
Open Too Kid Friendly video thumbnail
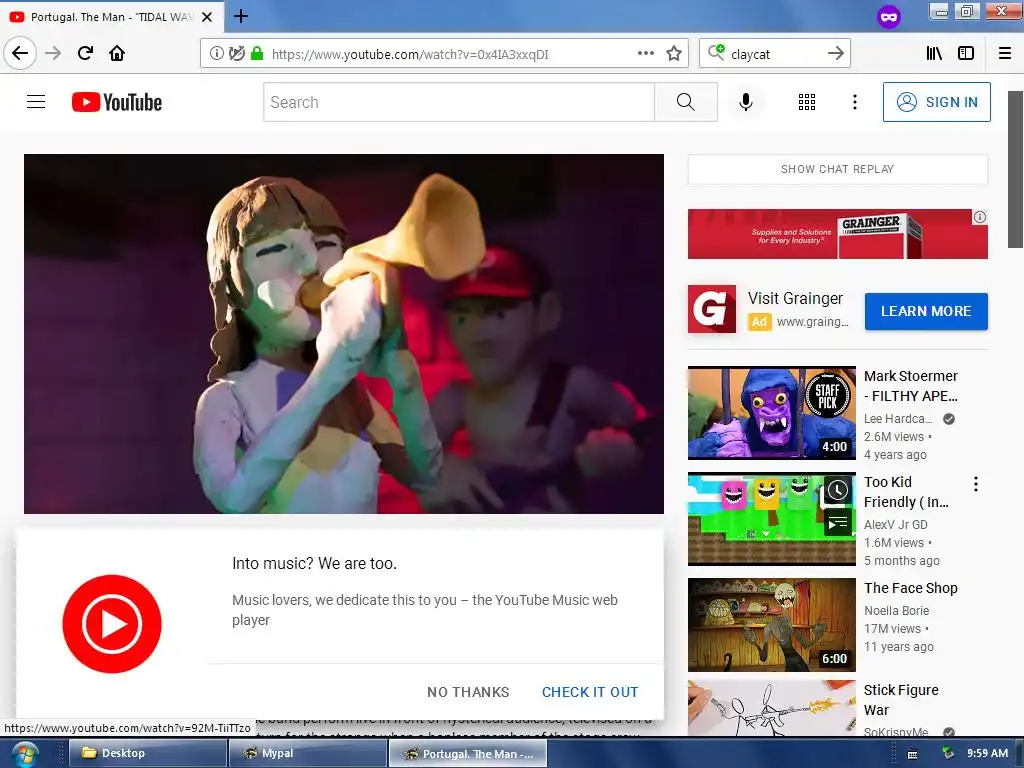point(772,519)
